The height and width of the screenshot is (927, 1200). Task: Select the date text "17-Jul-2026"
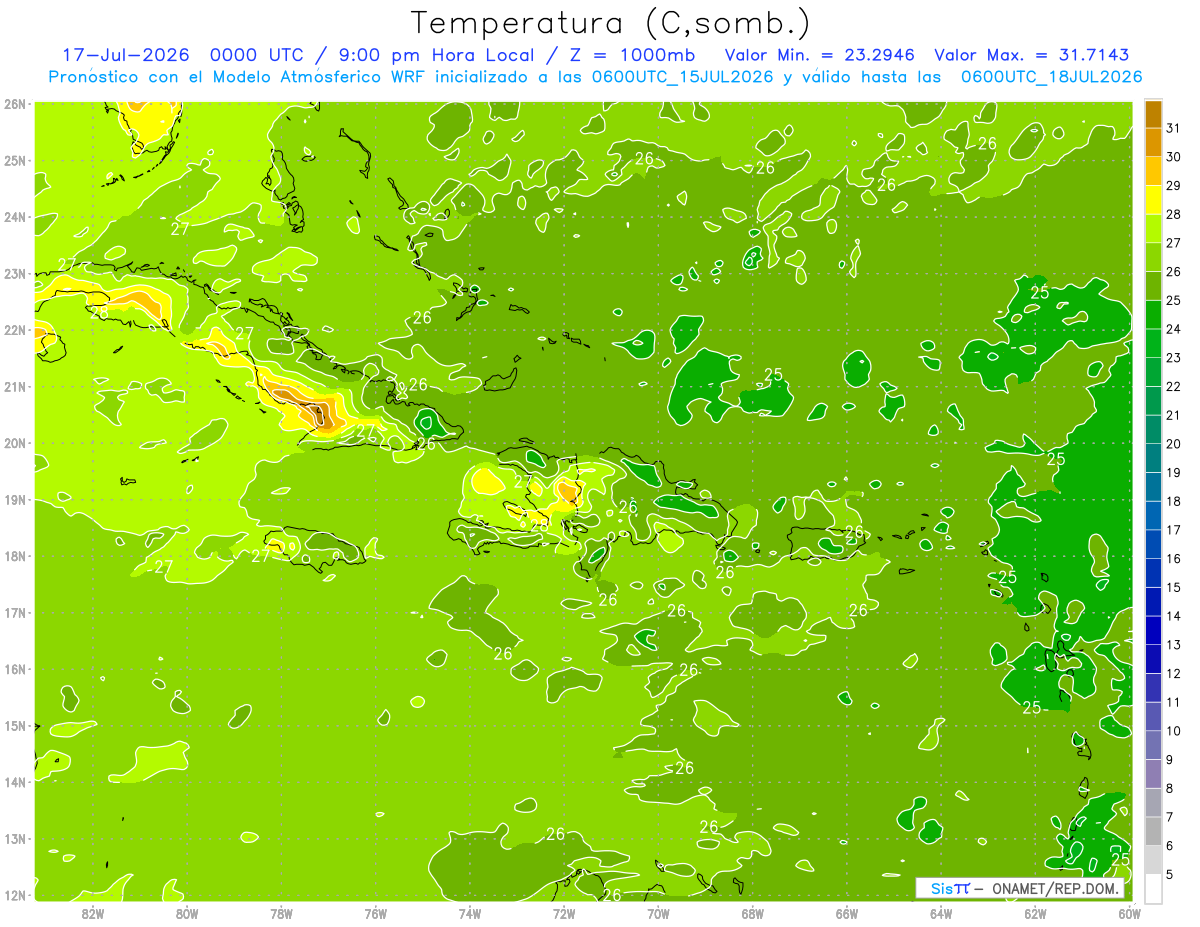tap(125, 55)
